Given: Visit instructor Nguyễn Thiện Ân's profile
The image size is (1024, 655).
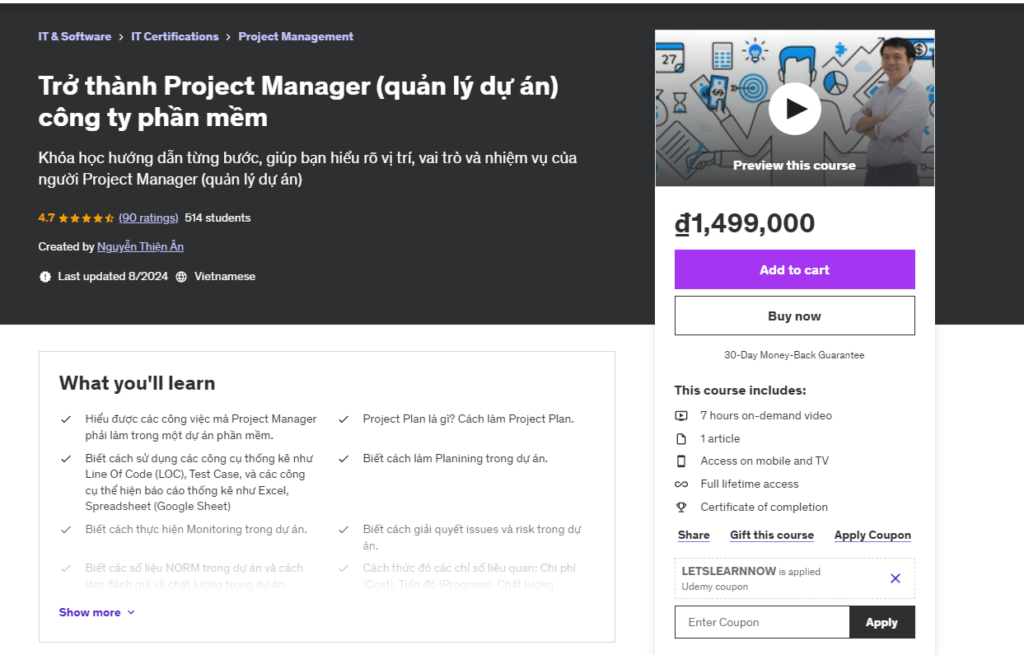Looking at the screenshot, I should (140, 246).
